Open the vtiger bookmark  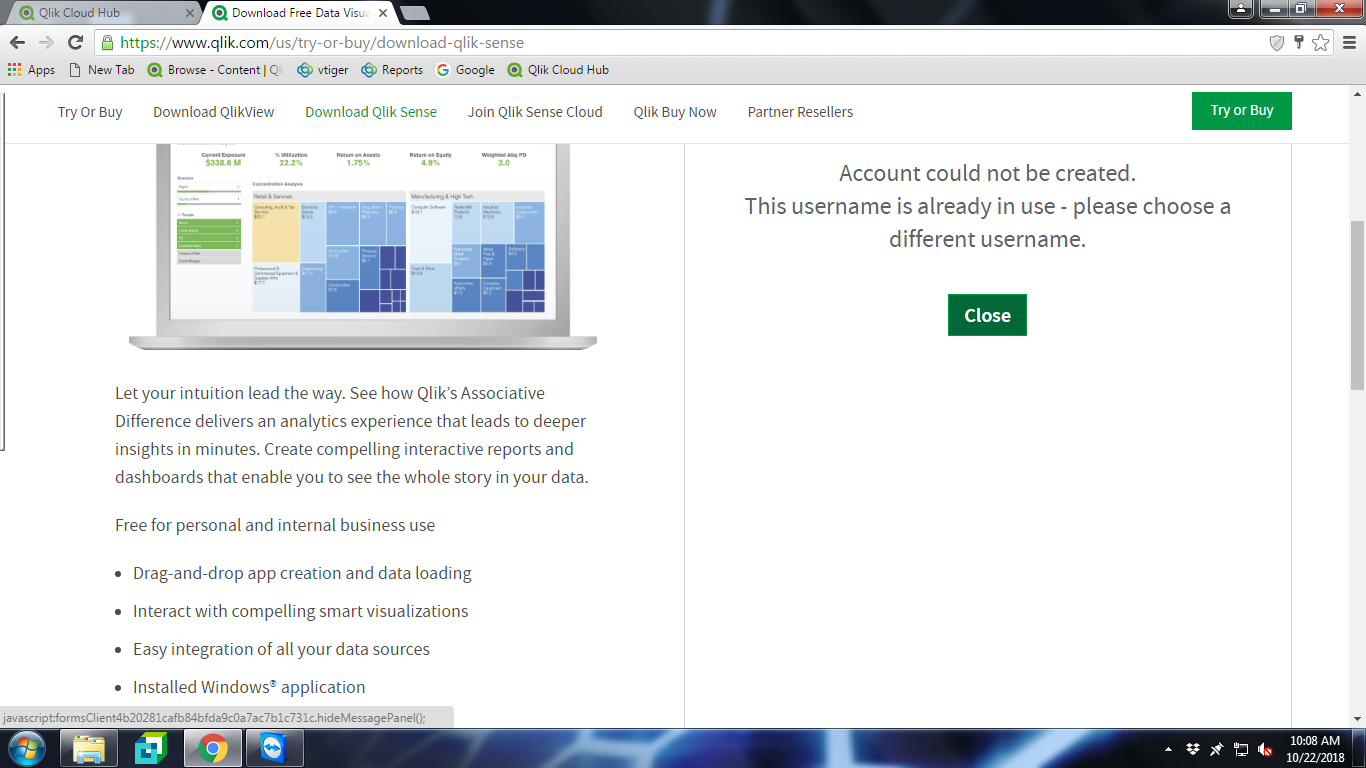[323, 70]
